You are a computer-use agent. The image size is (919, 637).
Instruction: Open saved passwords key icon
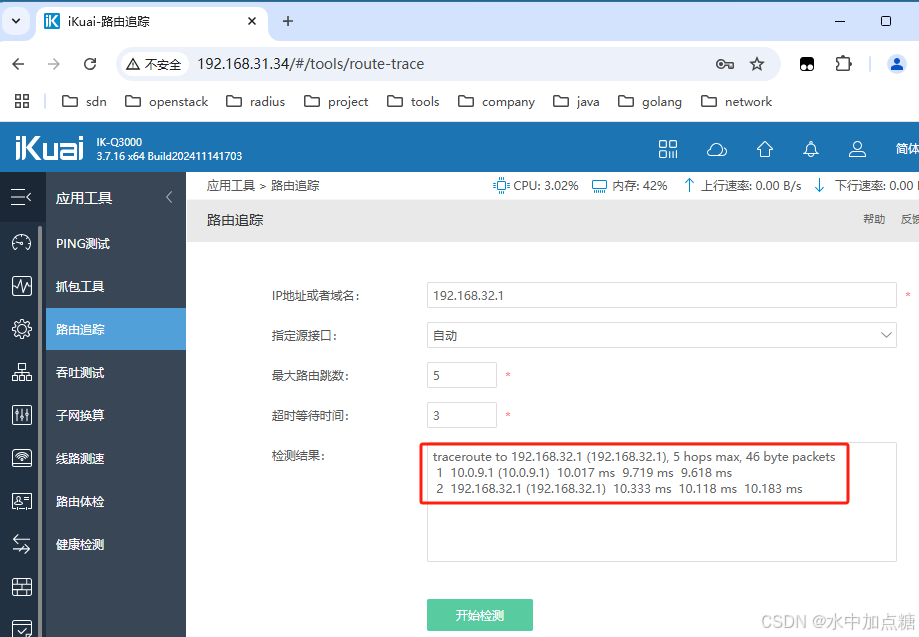[724, 64]
